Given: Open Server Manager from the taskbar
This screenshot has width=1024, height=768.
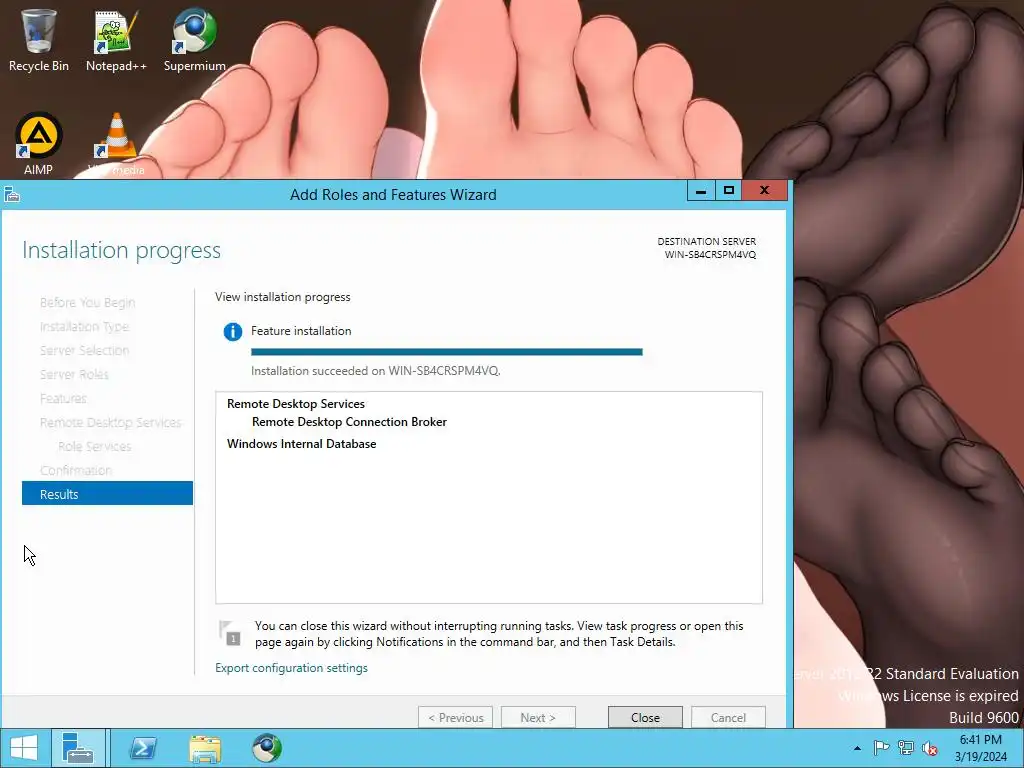Looking at the screenshot, I should (x=78, y=748).
